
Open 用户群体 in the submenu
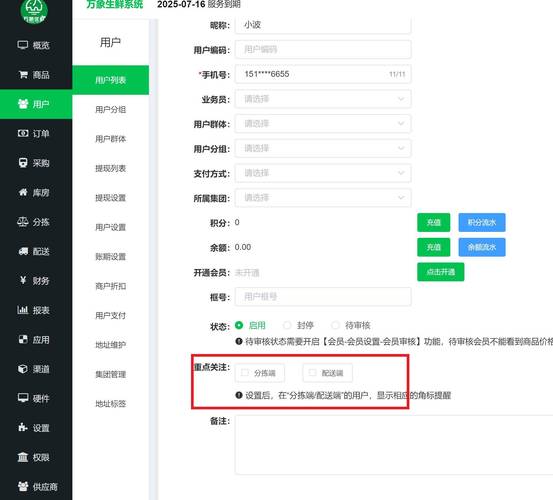[x=110, y=139]
